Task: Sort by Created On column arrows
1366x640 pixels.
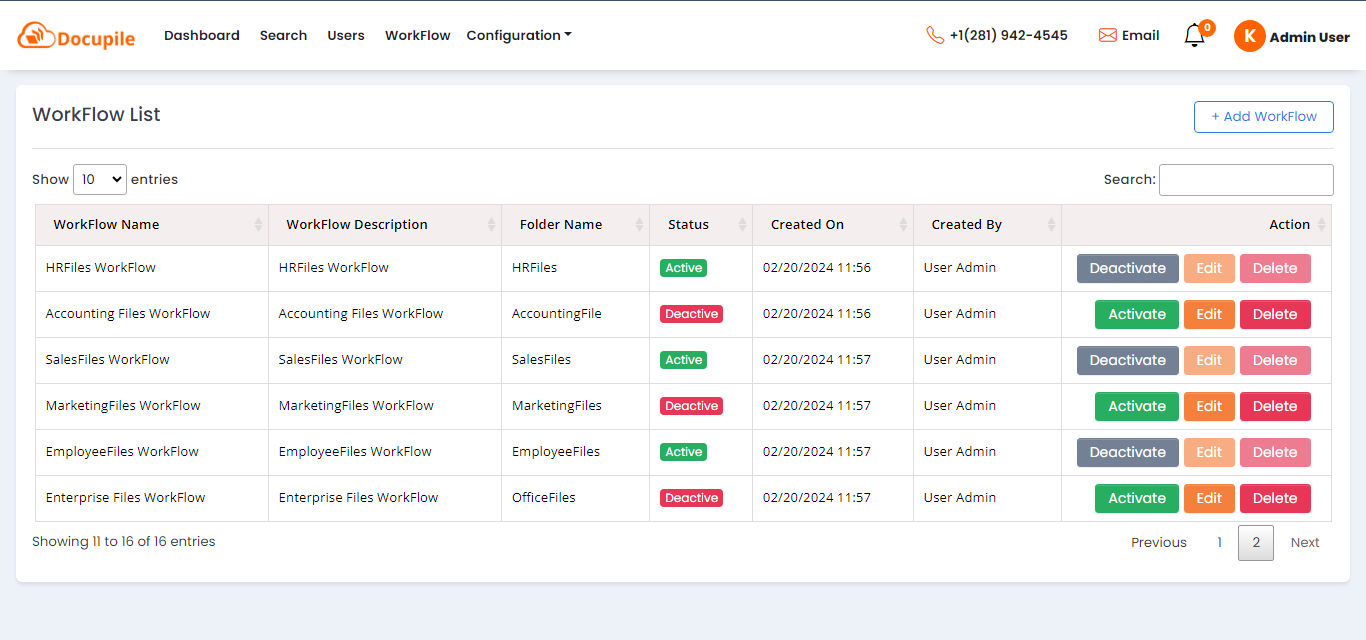Action: tap(903, 225)
